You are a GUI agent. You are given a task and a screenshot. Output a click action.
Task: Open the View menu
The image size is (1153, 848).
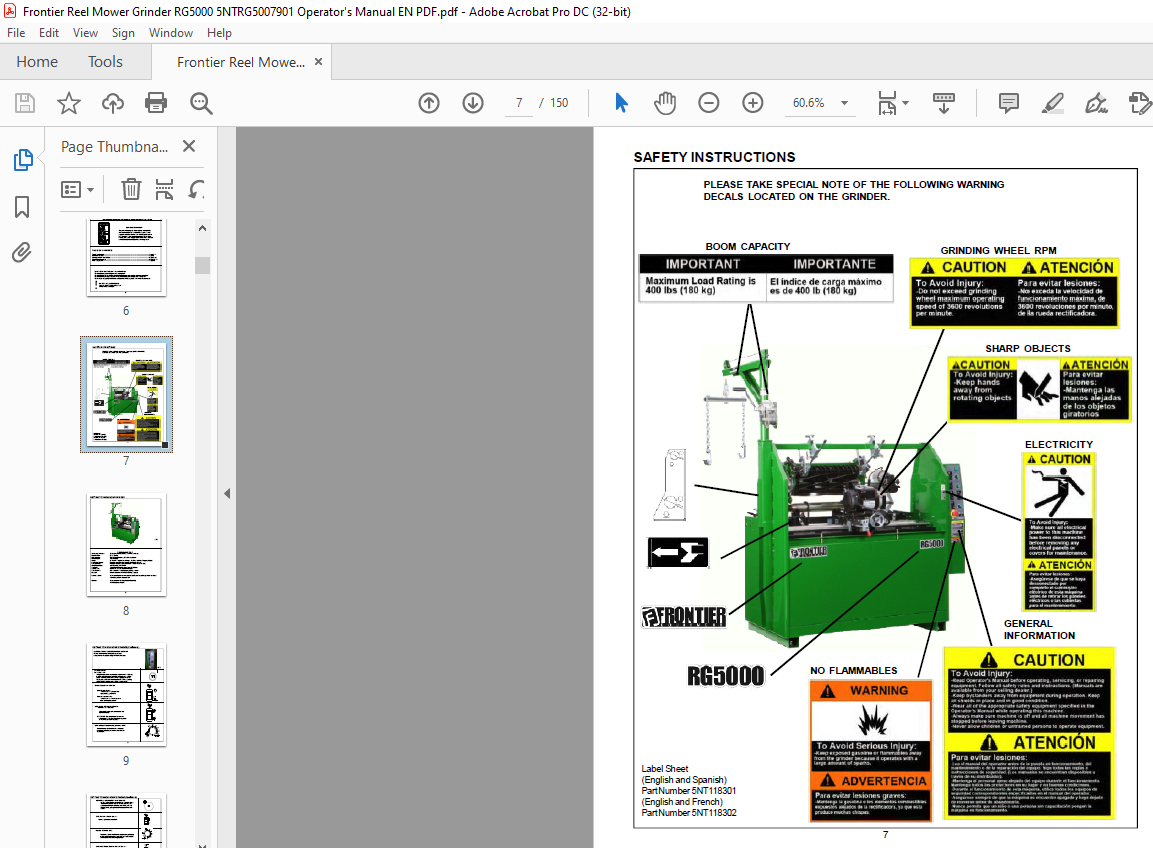click(x=85, y=33)
